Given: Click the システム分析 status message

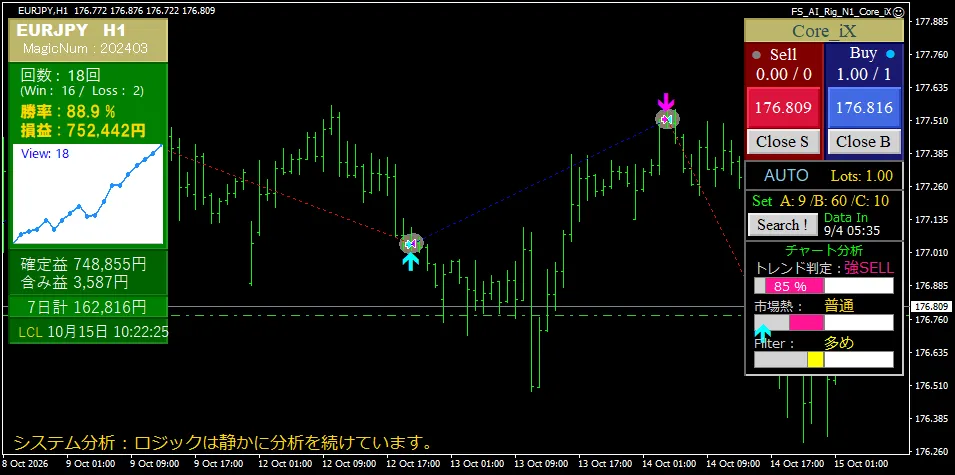Looking at the screenshot, I should pyautogui.click(x=224, y=441).
